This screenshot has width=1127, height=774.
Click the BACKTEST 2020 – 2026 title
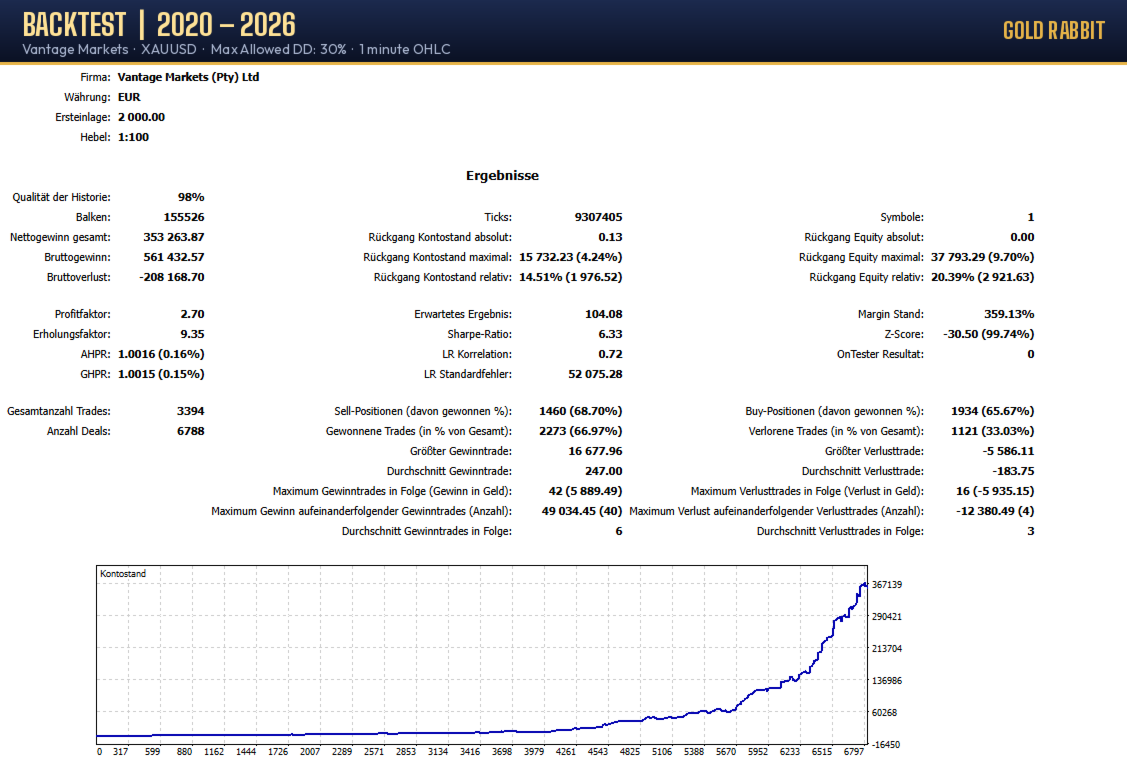click(159, 25)
